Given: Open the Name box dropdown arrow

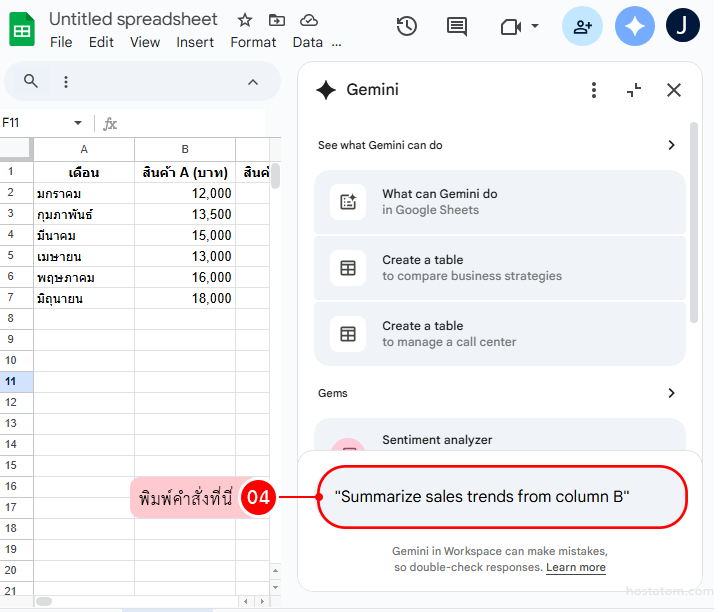Looking at the screenshot, I should click(x=78, y=123).
